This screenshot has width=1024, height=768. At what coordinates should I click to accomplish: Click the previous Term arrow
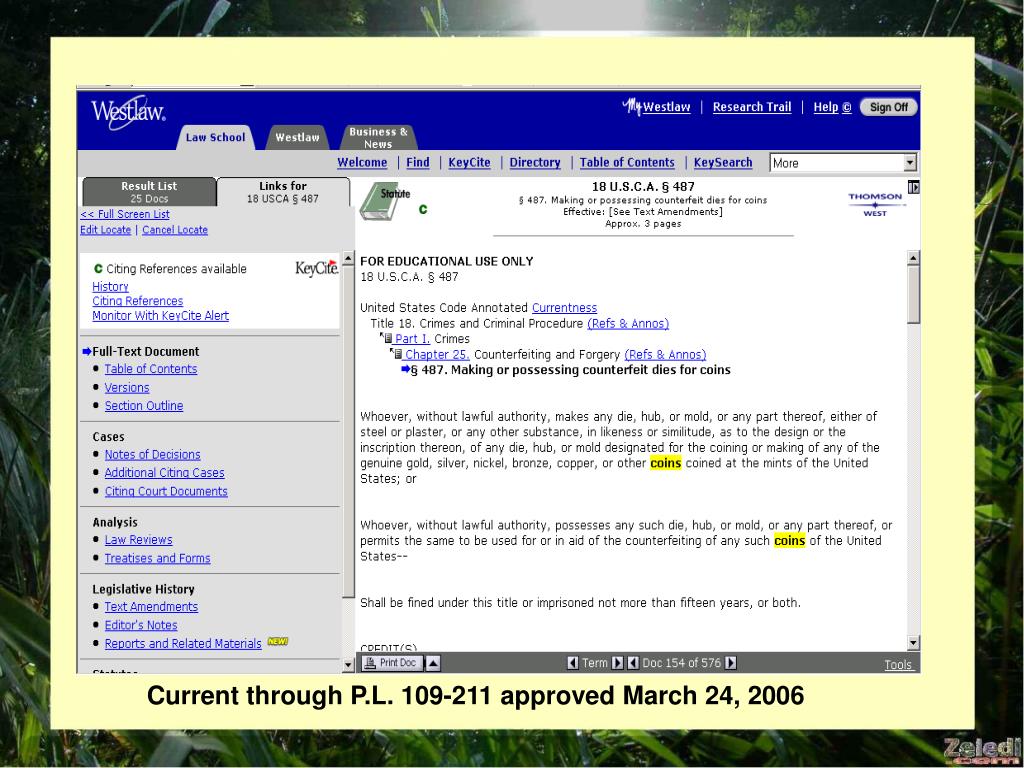(573, 663)
